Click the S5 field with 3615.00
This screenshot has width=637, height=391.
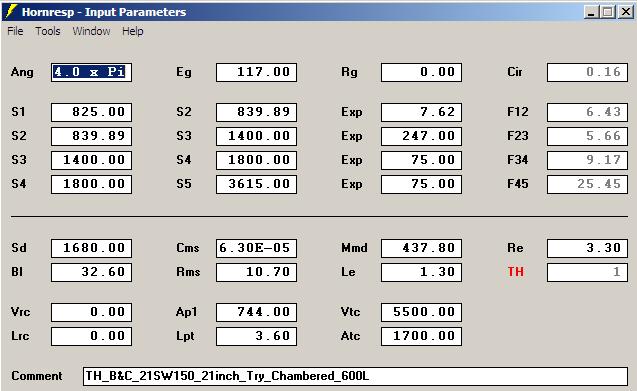coord(256,184)
